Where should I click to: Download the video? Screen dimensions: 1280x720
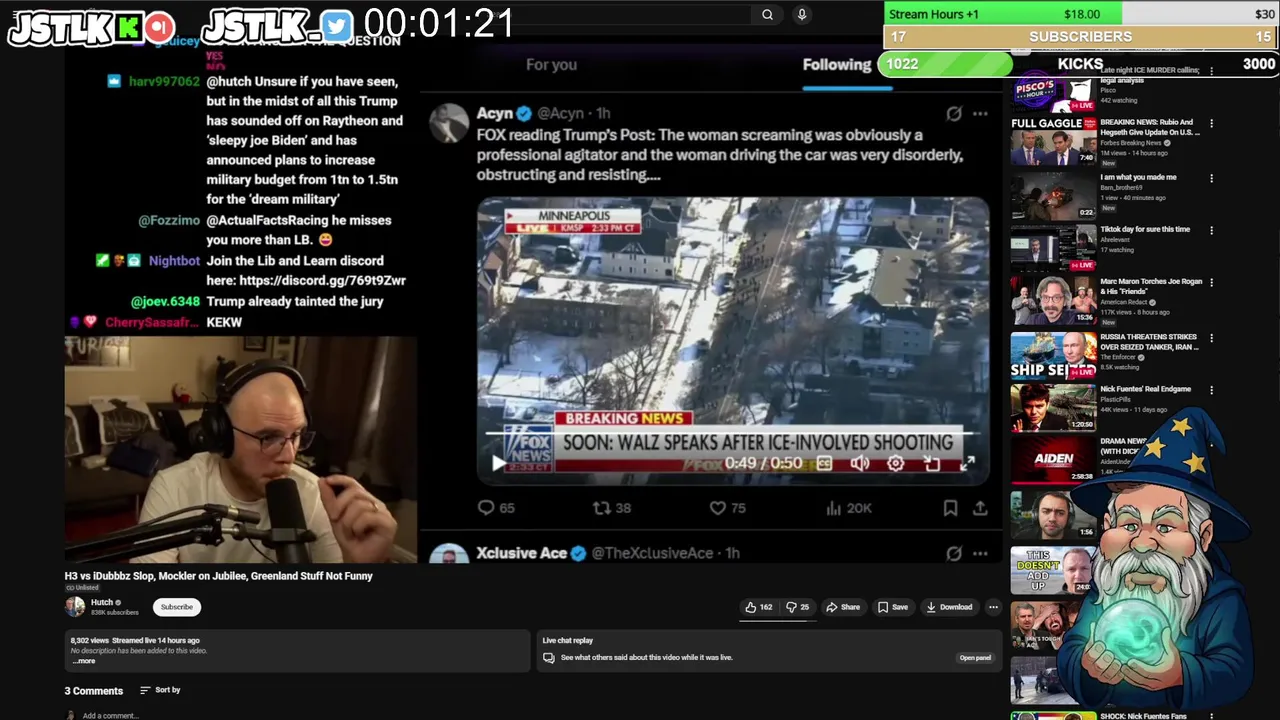click(949, 607)
